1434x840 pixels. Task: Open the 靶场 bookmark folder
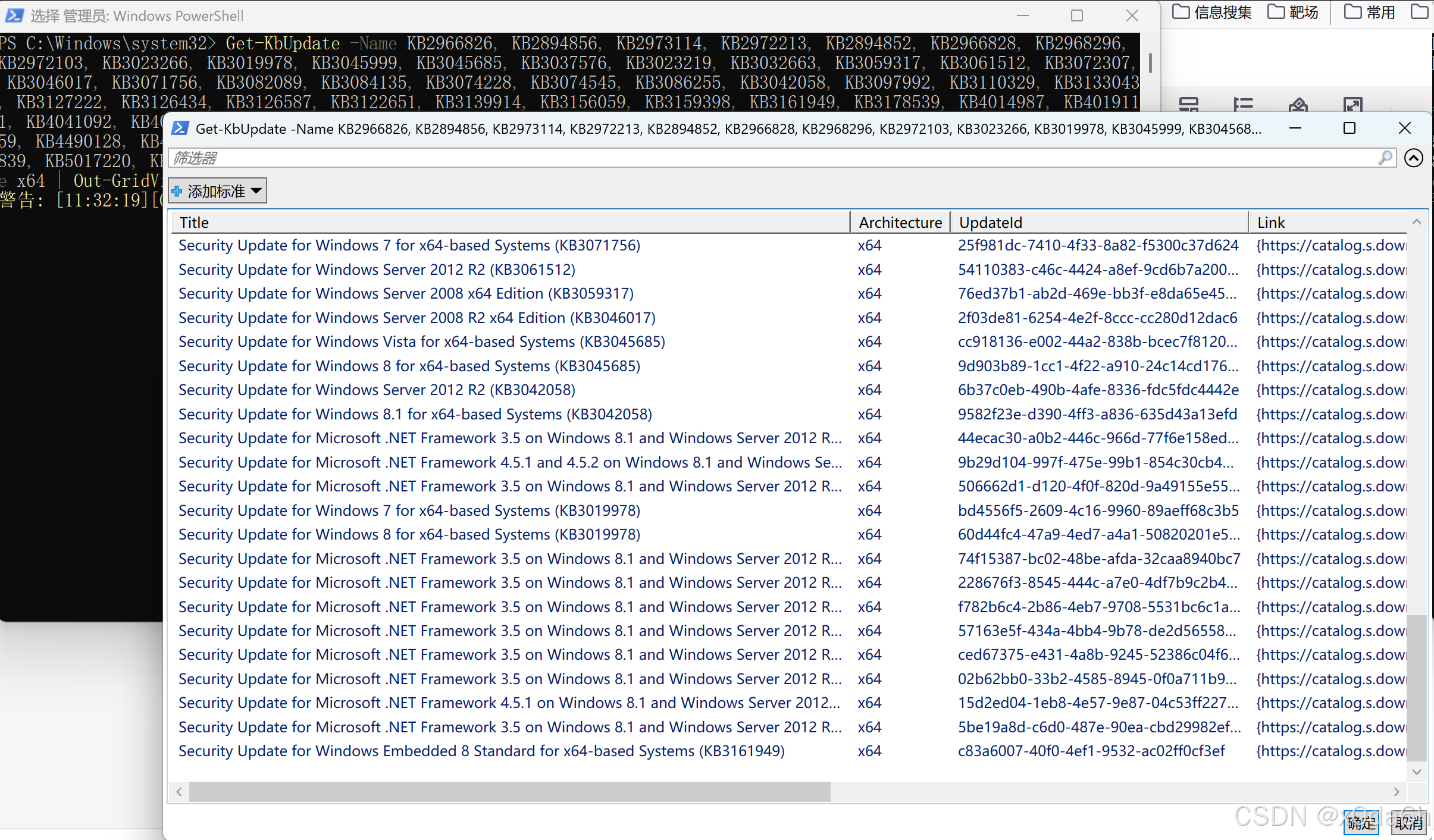click(x=1293, y=12)
